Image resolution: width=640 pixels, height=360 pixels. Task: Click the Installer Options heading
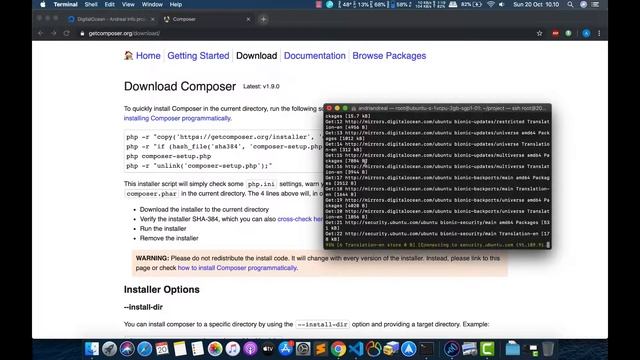pos(162,290)
